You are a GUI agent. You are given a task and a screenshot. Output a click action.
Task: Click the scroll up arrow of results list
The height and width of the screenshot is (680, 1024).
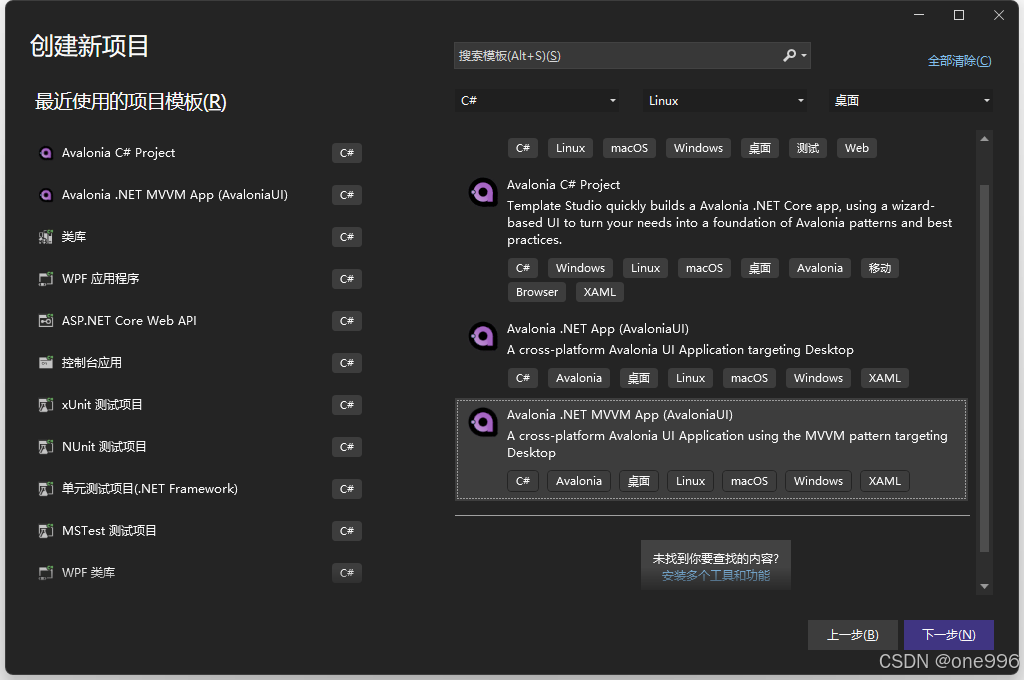984,138
